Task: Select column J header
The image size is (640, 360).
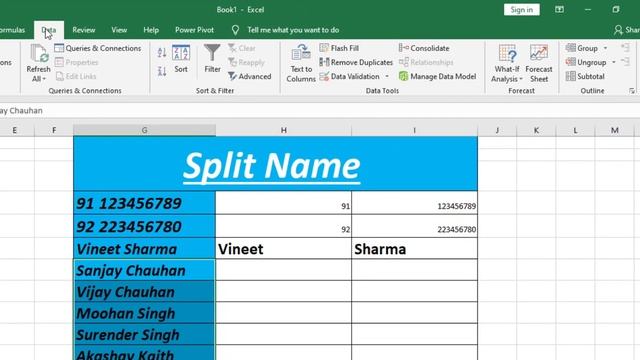Action: (497, 130)
